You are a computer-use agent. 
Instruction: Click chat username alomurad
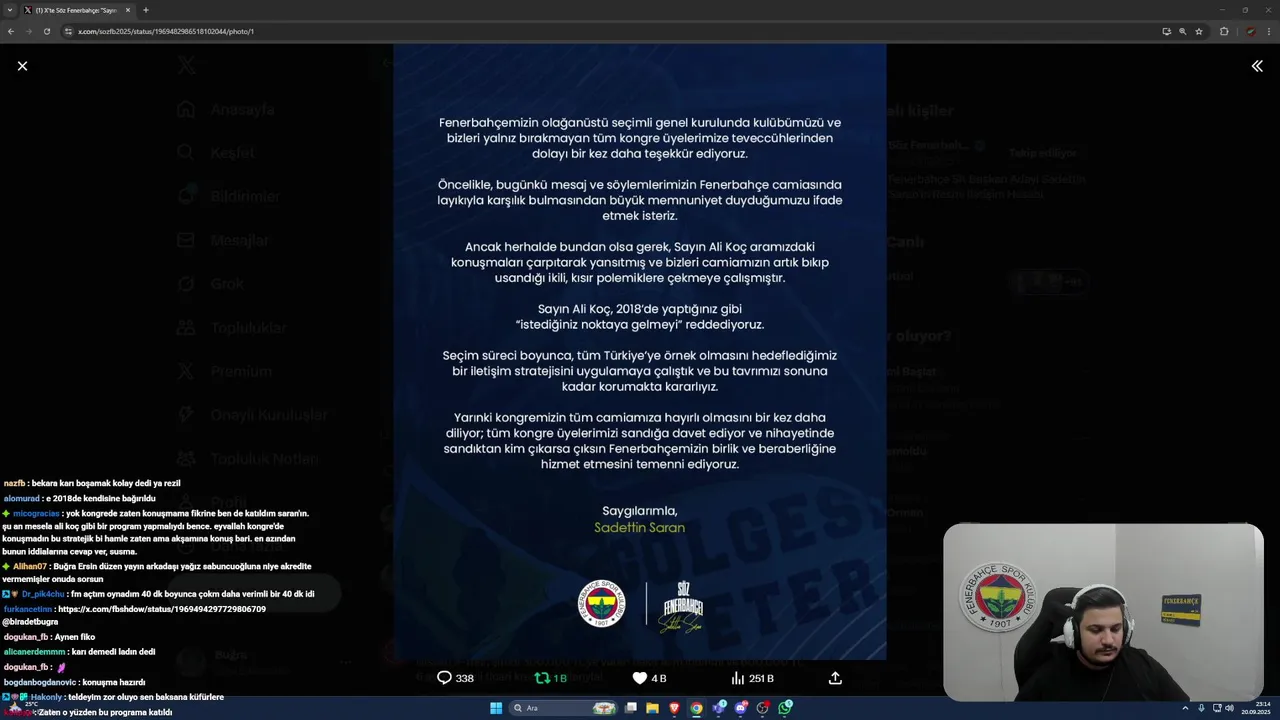tap(22, 498)
